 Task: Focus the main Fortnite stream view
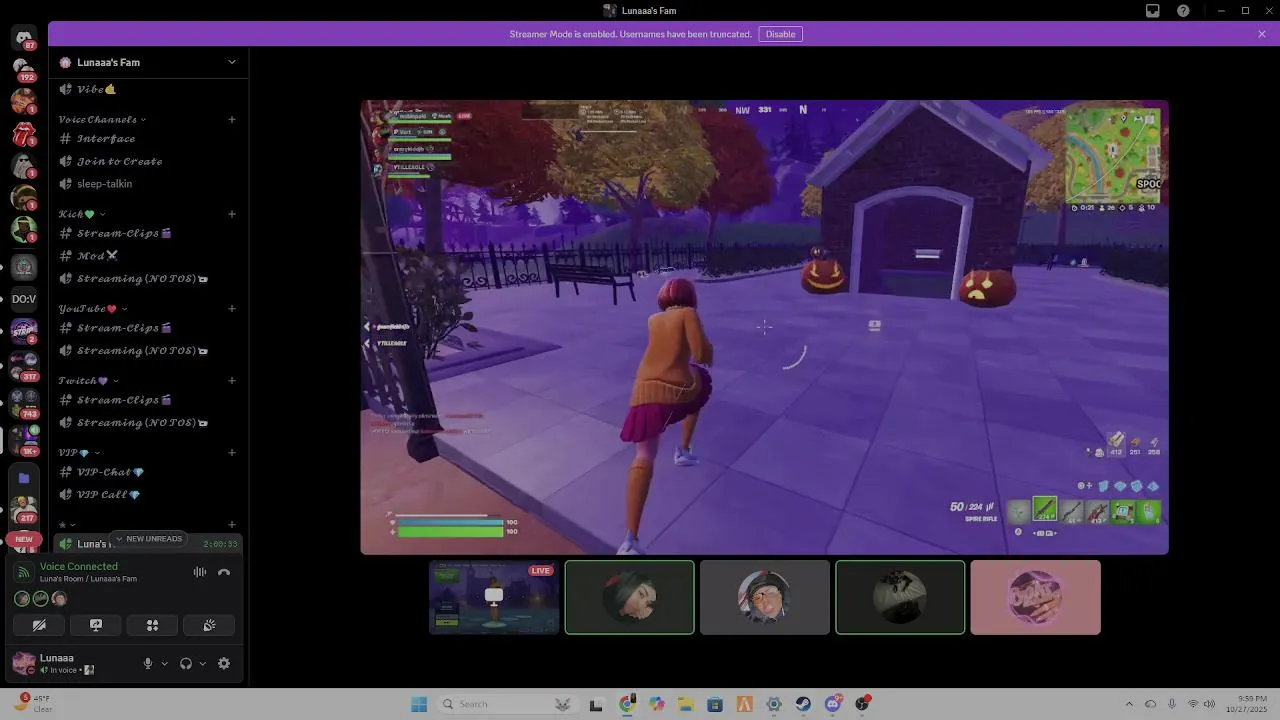pos(764,327)
